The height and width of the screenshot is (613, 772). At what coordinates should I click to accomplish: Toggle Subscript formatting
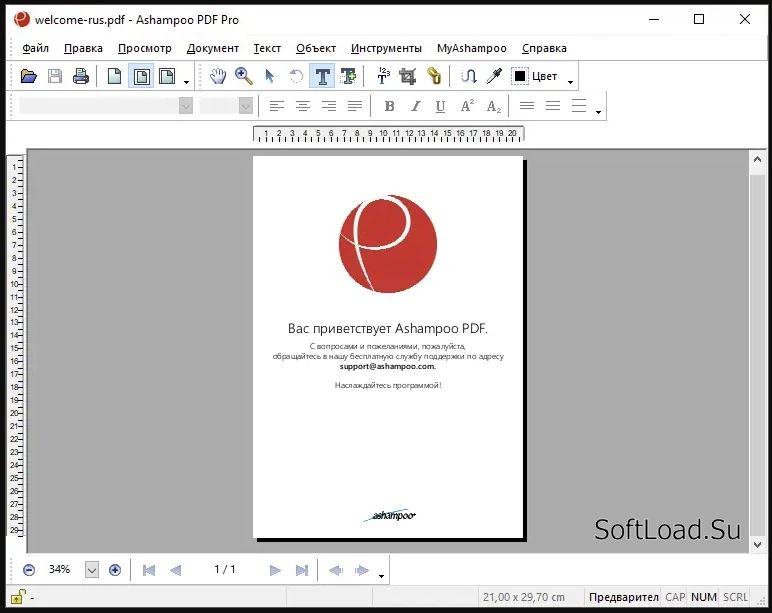tap(493, 106)
